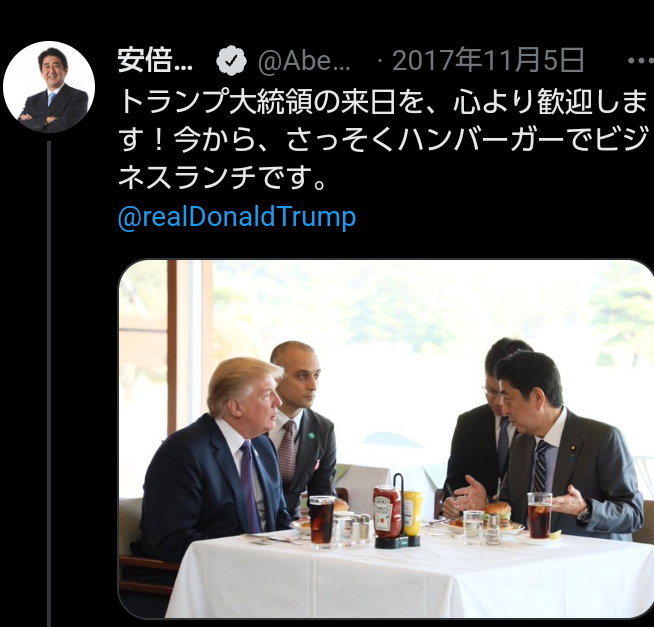This screenshot has width=654, height=627.
Task: Click the tweet's first line トランプ大統領の来日を
Action: pos(273,101)
